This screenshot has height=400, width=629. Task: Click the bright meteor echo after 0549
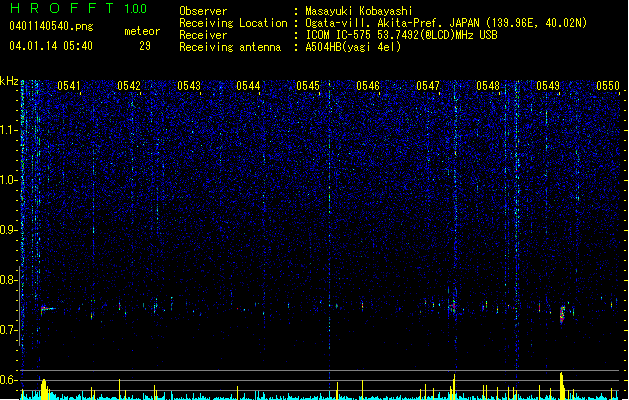click(562, 314)
